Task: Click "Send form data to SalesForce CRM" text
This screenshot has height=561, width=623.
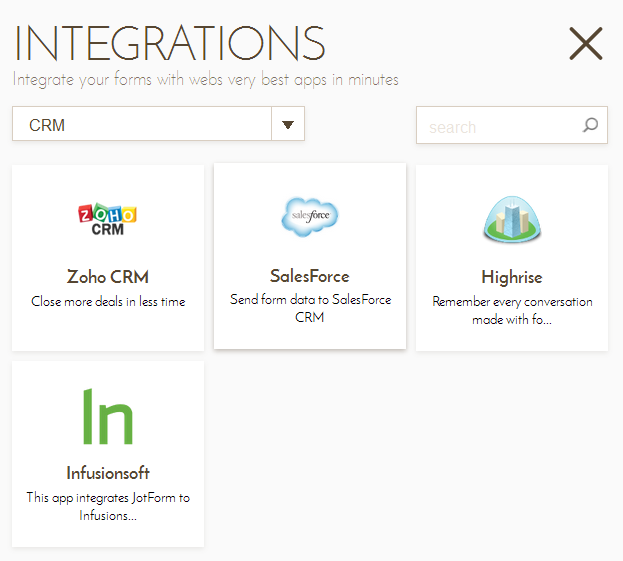Action: (x=310, y=308)
